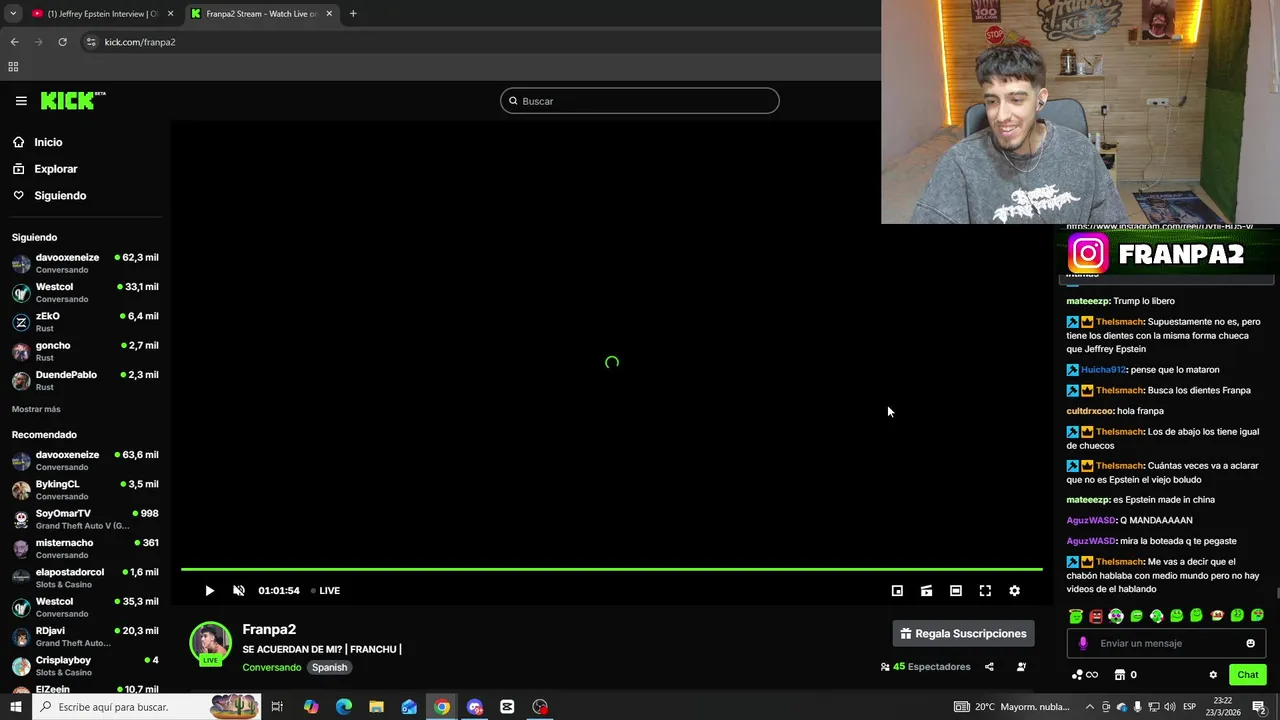Screen dimensions: 1280x720
Task: Jump to LIVE position
Action: click(x=326, y=591)
